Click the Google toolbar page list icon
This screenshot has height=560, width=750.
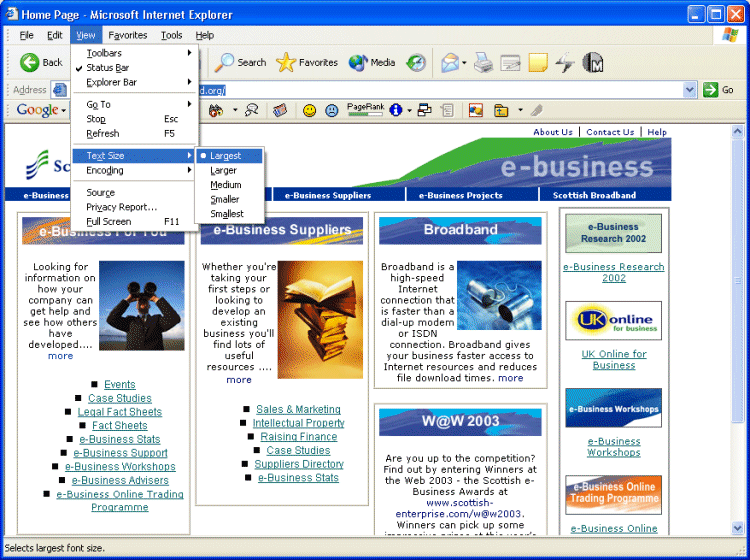pos(447,110)
